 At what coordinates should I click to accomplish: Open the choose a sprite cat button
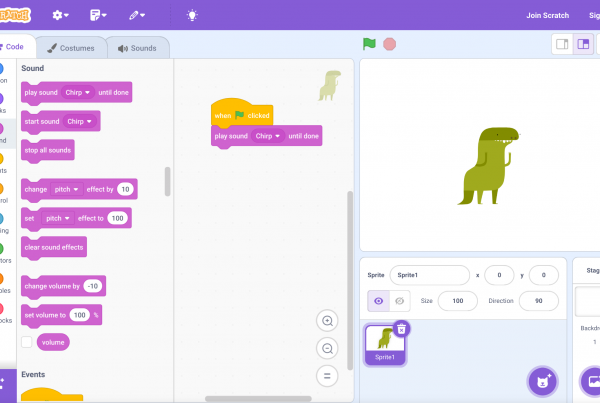(x=543, y=382)
